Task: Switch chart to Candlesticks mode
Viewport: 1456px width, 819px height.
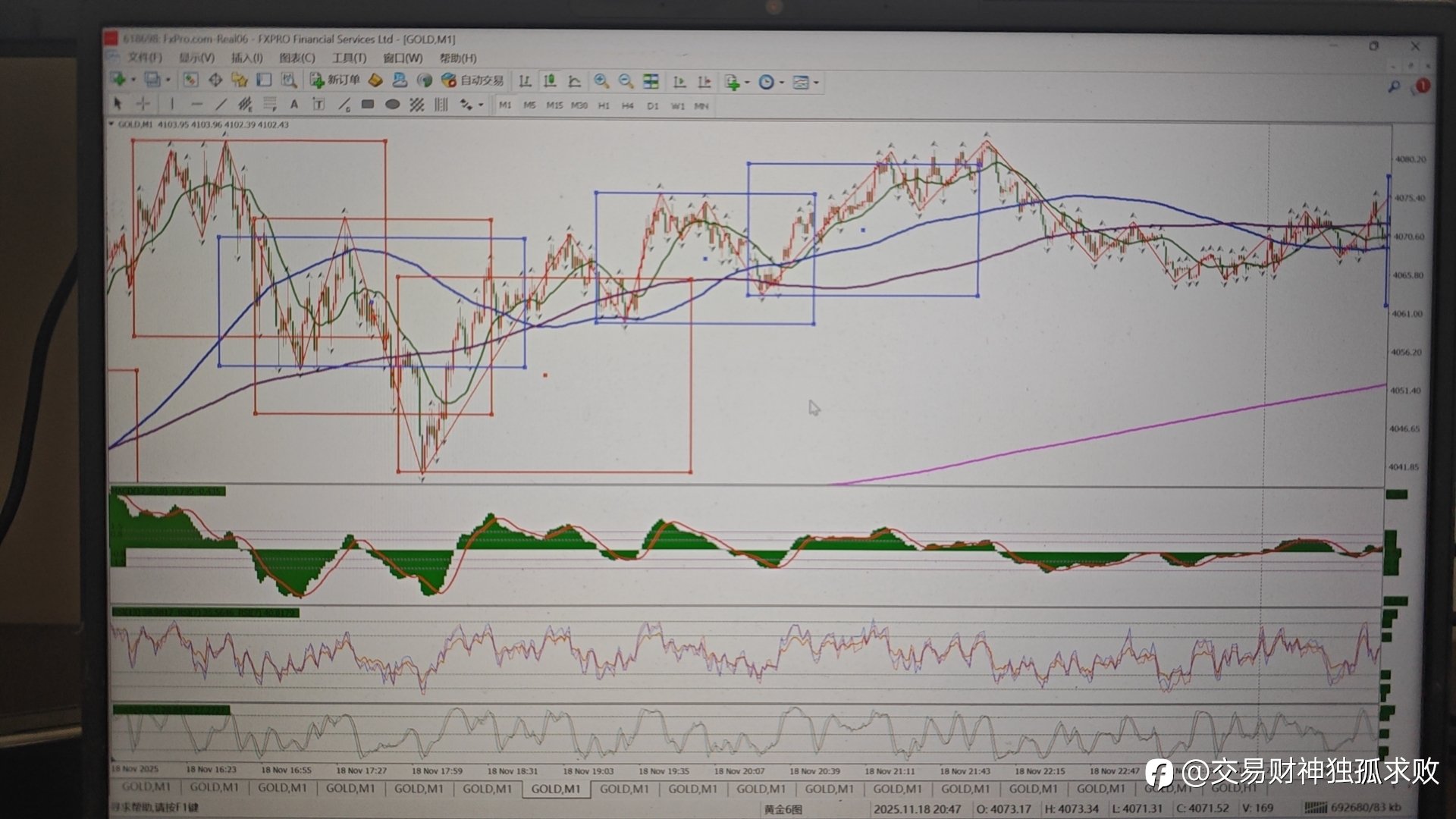Action: click(550, 81)
